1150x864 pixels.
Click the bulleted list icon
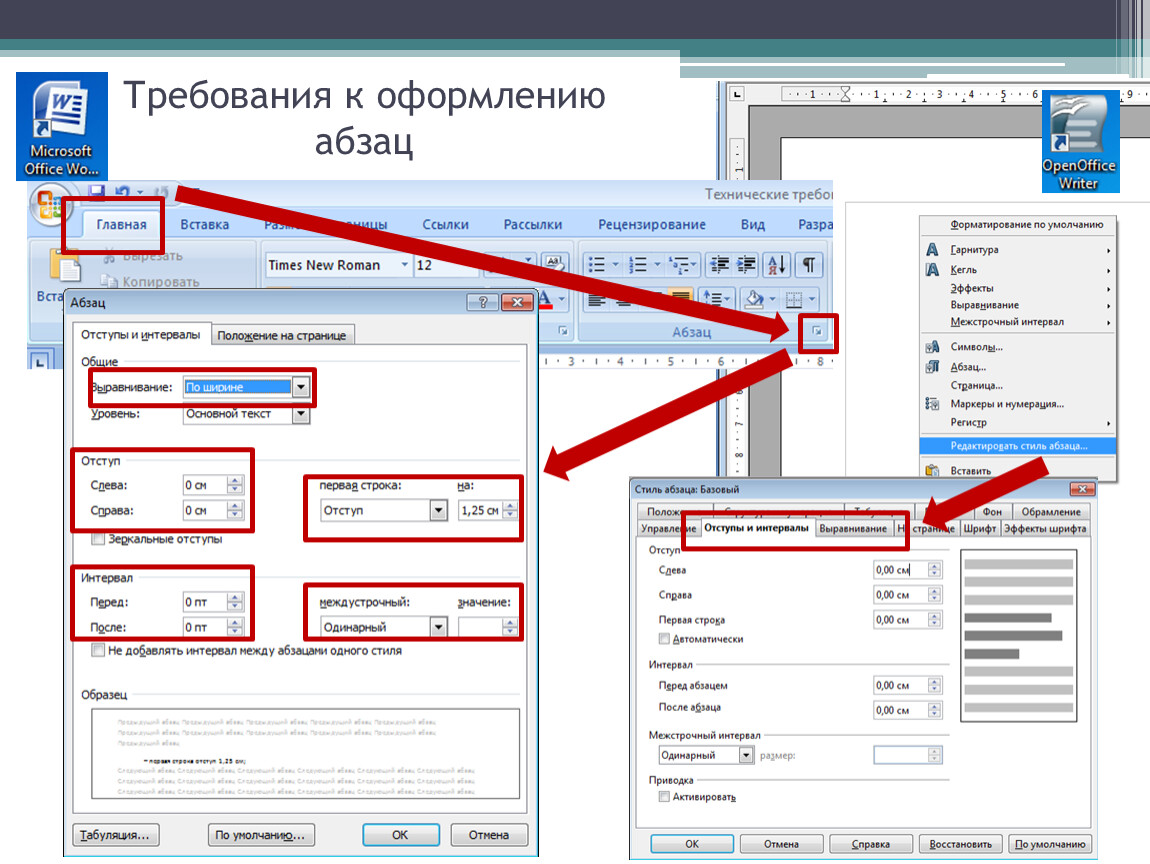pyautogui.click(x=598, y=265)
